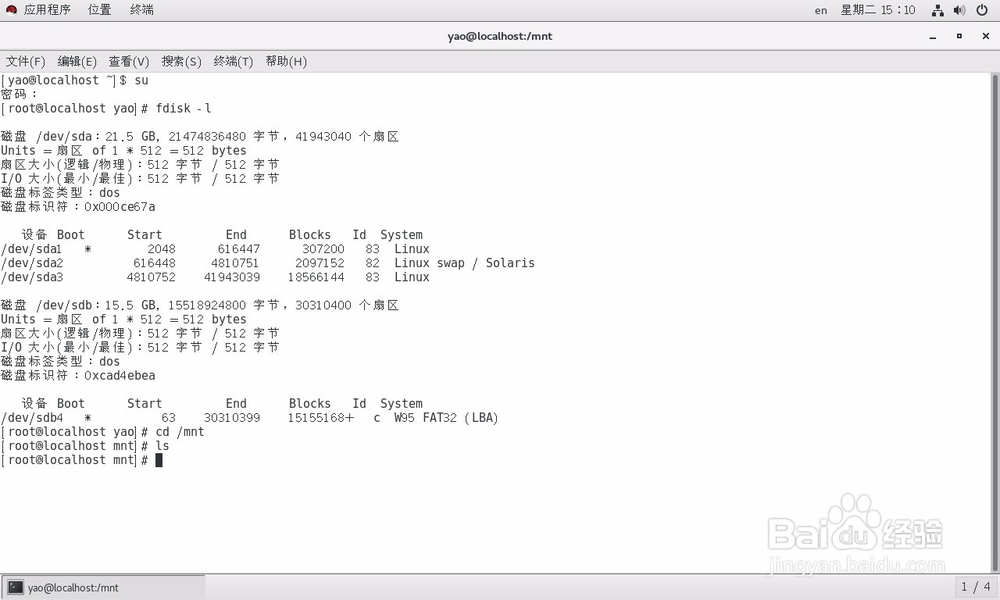Click the /dev/sda3 row
Image resolution: width=1000 pixels, height=600 pixels.
[216, 277]
